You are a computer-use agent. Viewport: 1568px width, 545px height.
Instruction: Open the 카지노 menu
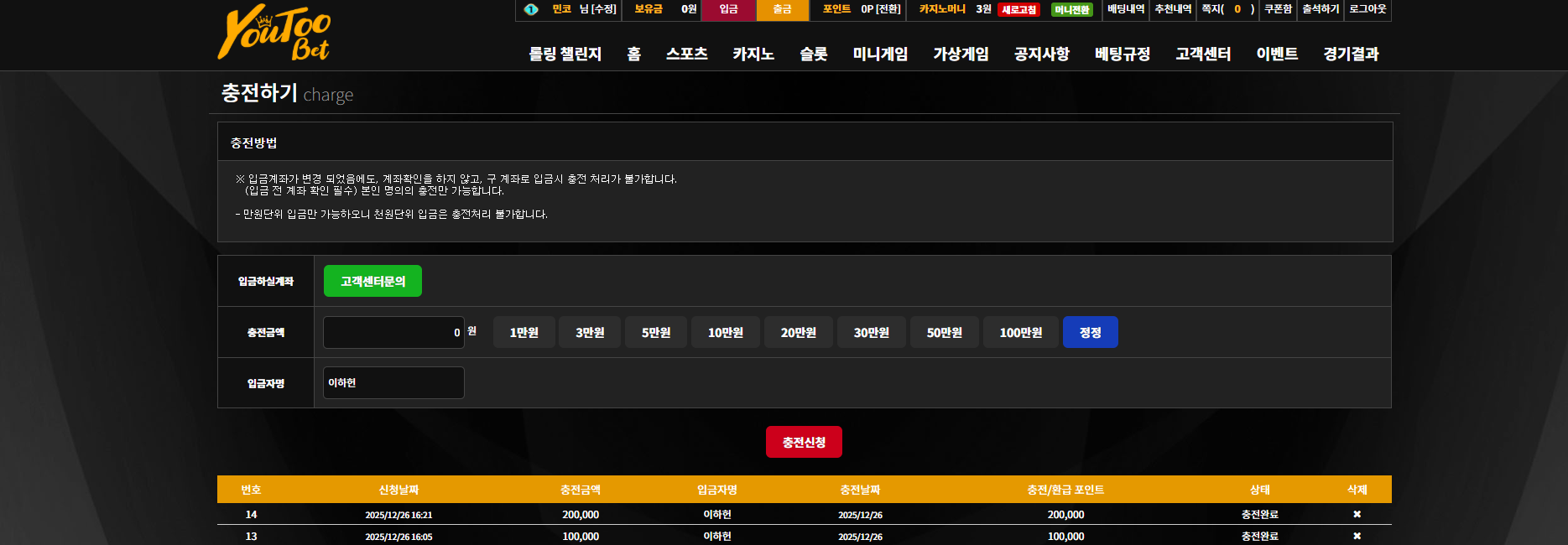click(753, 54)
